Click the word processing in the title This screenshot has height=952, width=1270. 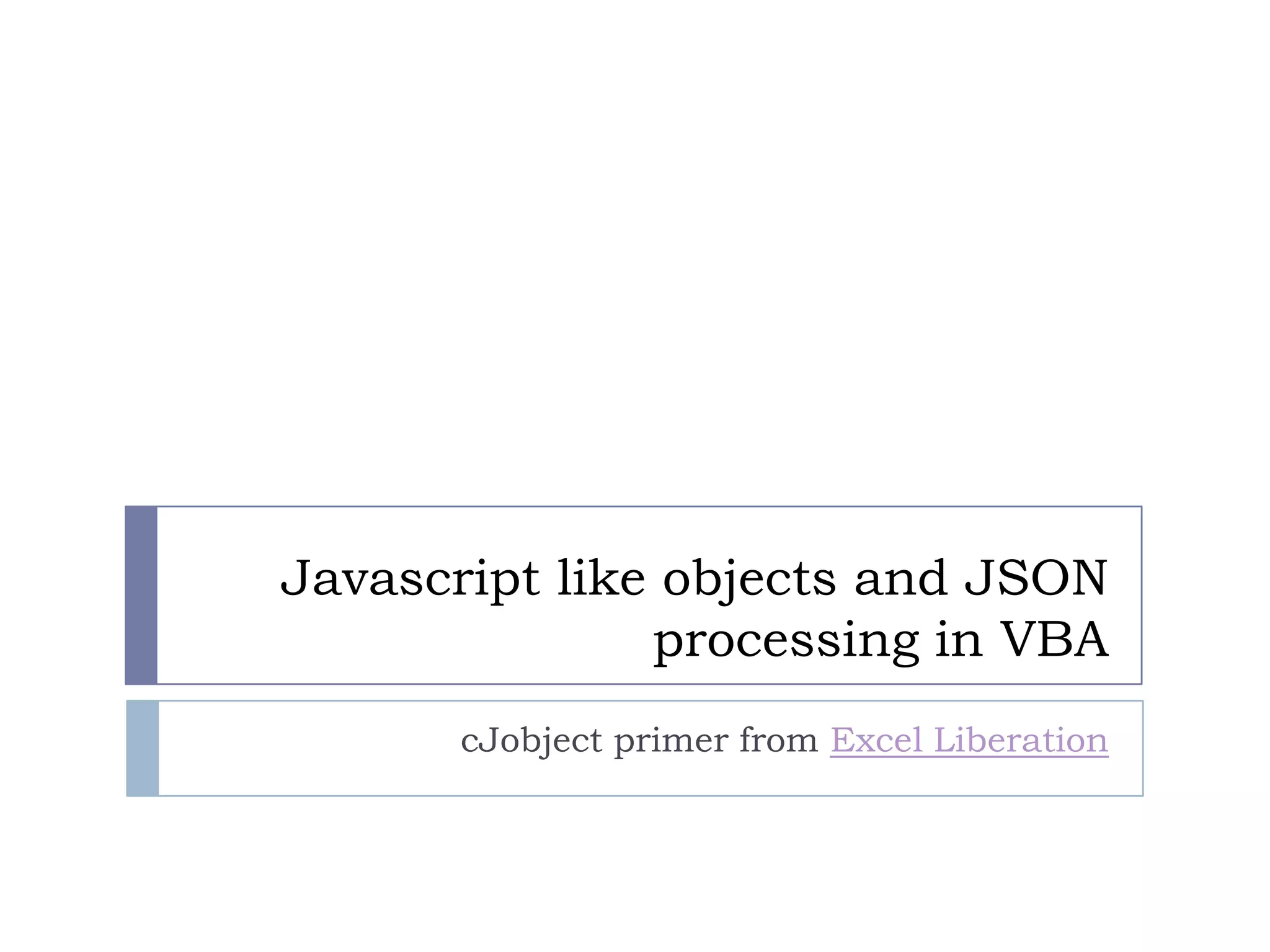pyautogui.click(x=786, y=643)
